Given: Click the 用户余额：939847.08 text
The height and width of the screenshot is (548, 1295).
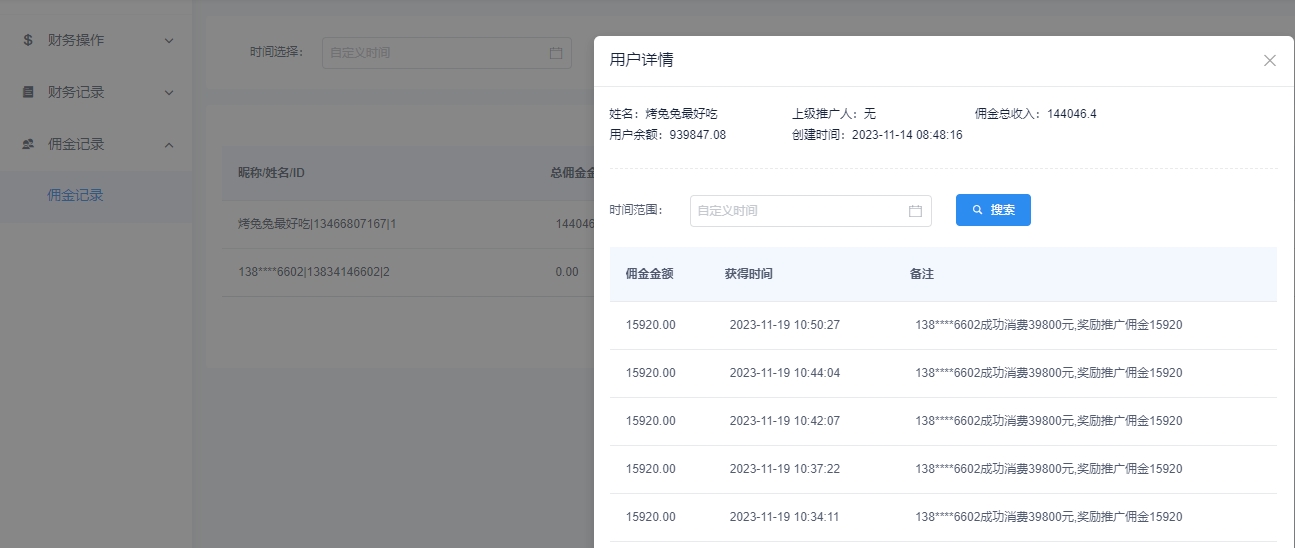Looking at the screenshot, I should coord(668,134).
